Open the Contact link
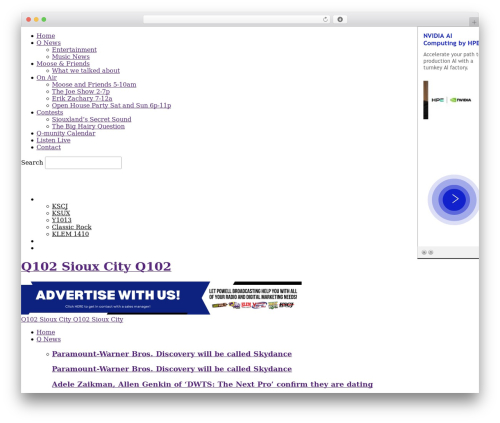This screenshot has width=500, height=423. coord(49,147)
